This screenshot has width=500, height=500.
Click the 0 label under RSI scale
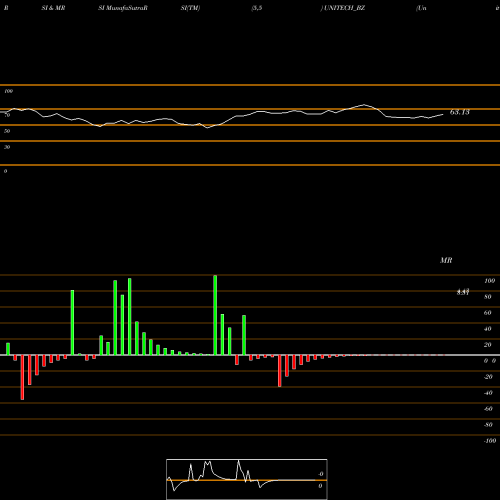[x=5, y=171]
